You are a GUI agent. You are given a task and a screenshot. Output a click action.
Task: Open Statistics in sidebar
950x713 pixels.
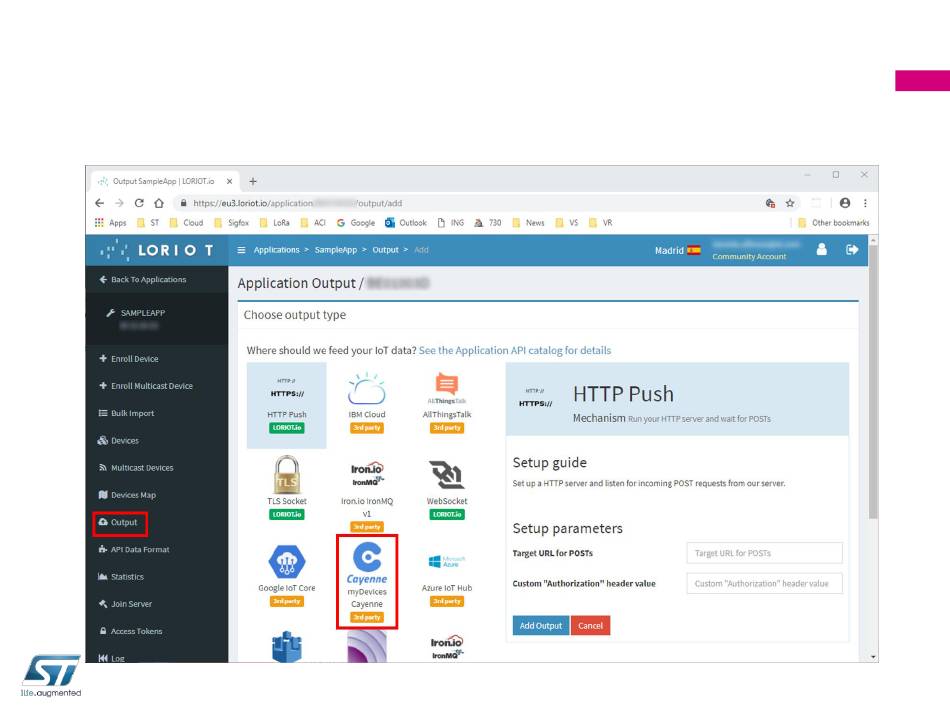121,577
